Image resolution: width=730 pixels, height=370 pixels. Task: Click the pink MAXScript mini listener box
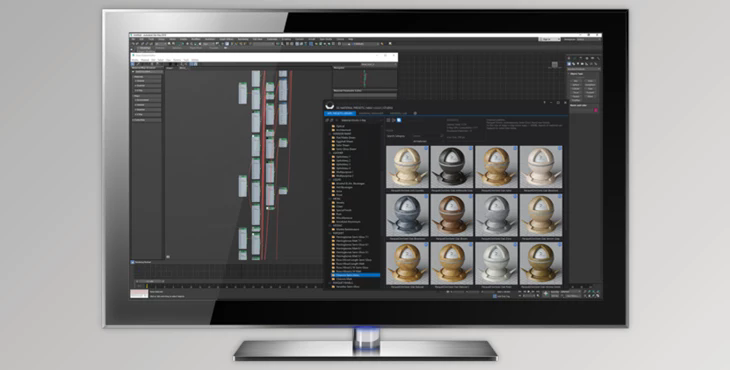[139, 291]
